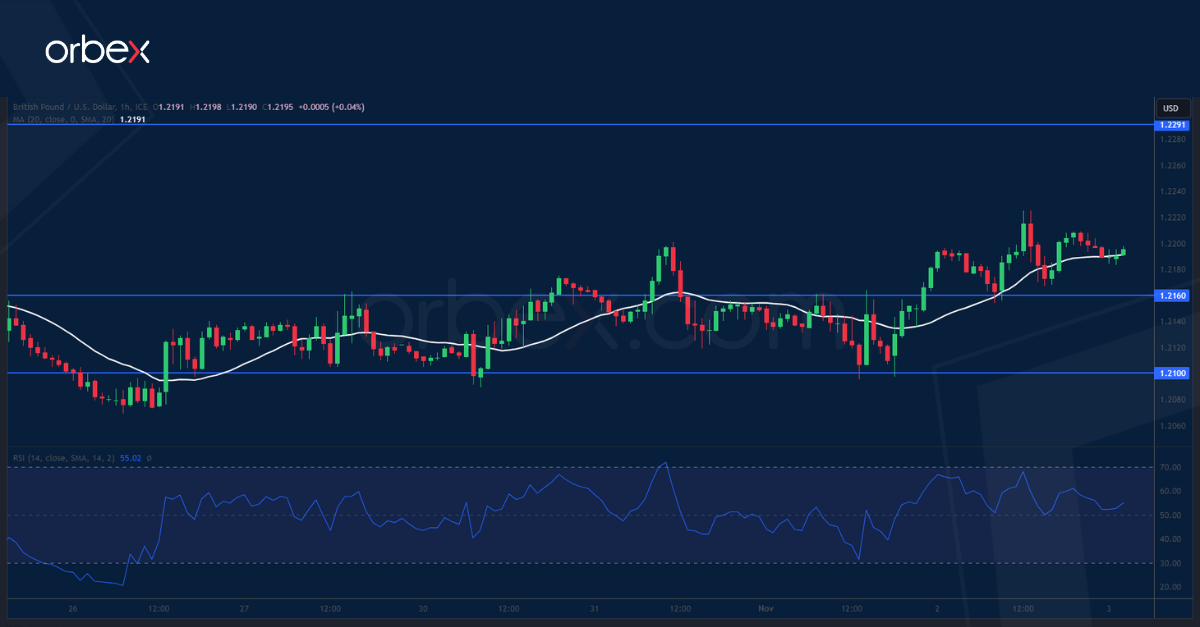Click the 31 date label on time axis
Viewport: 1200px width, 627px height.
coord(594,608)
